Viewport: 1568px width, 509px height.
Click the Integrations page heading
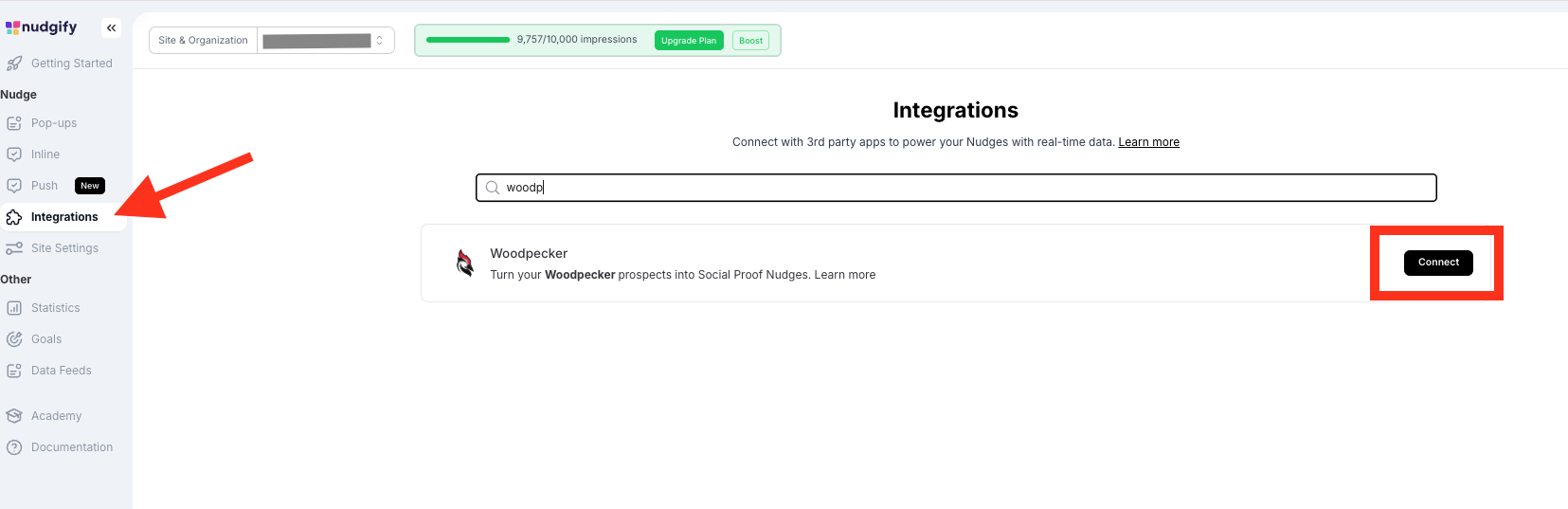[955, 110]
